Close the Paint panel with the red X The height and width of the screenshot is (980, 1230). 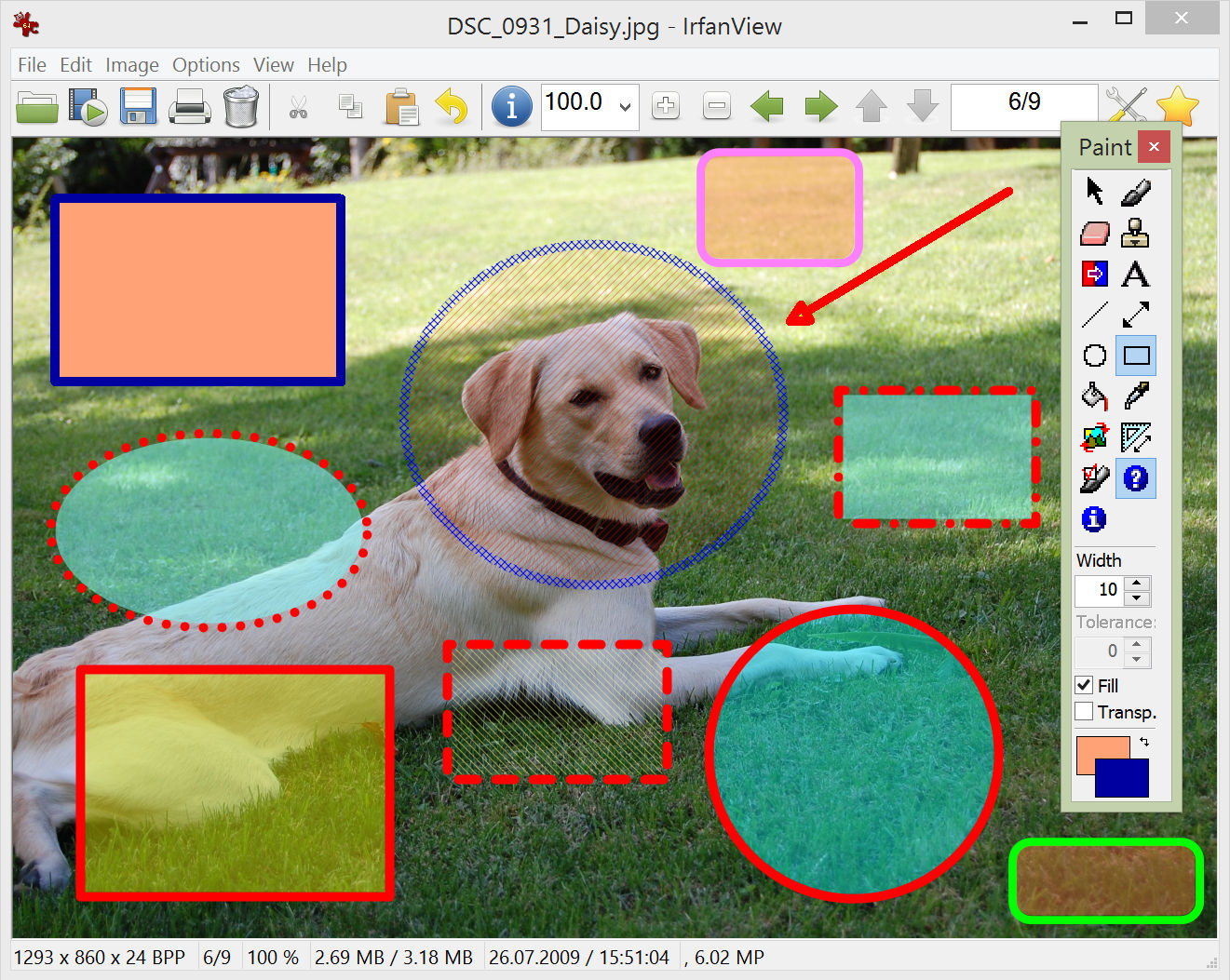1154,146
